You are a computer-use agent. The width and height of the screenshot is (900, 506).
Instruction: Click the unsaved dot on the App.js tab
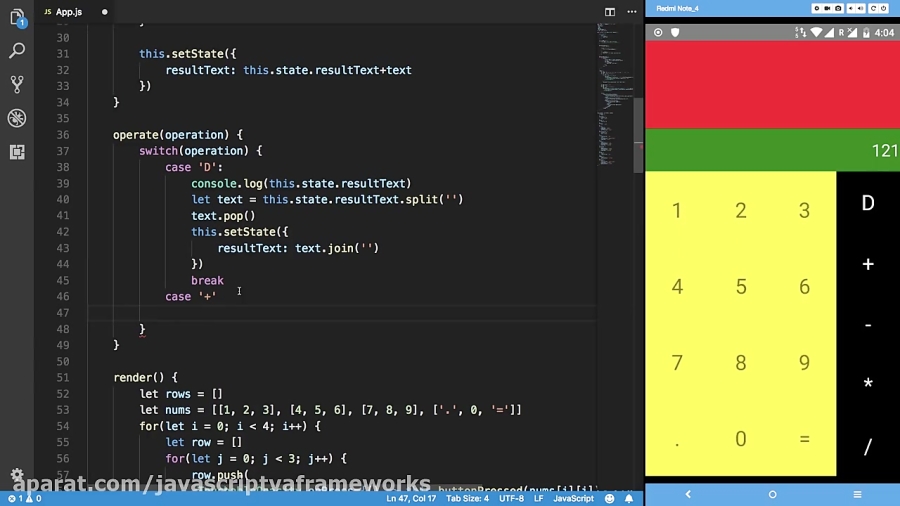[x=104, y=12]
